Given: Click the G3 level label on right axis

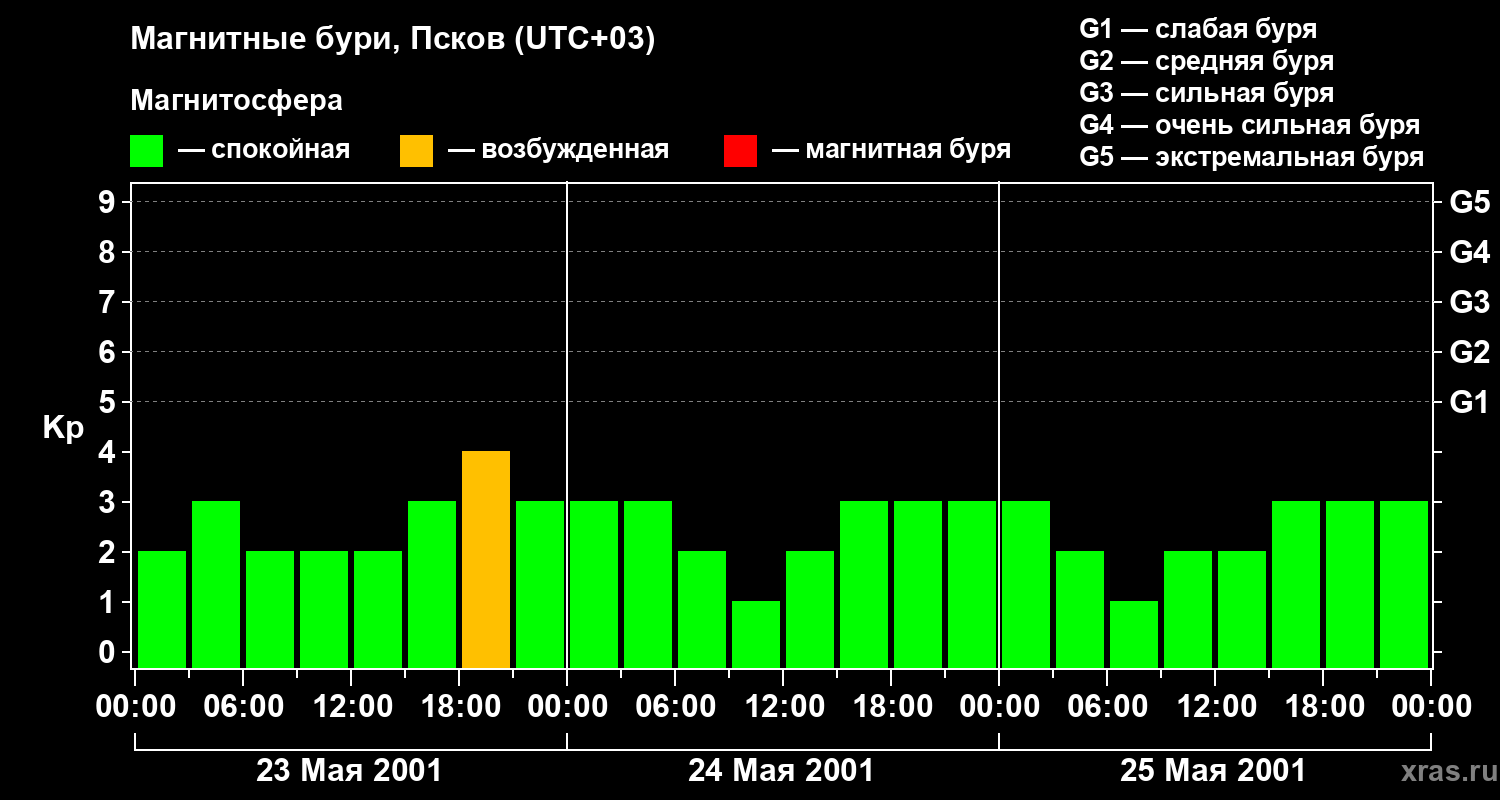Looking at the screenshot, I should [1470, 302].
